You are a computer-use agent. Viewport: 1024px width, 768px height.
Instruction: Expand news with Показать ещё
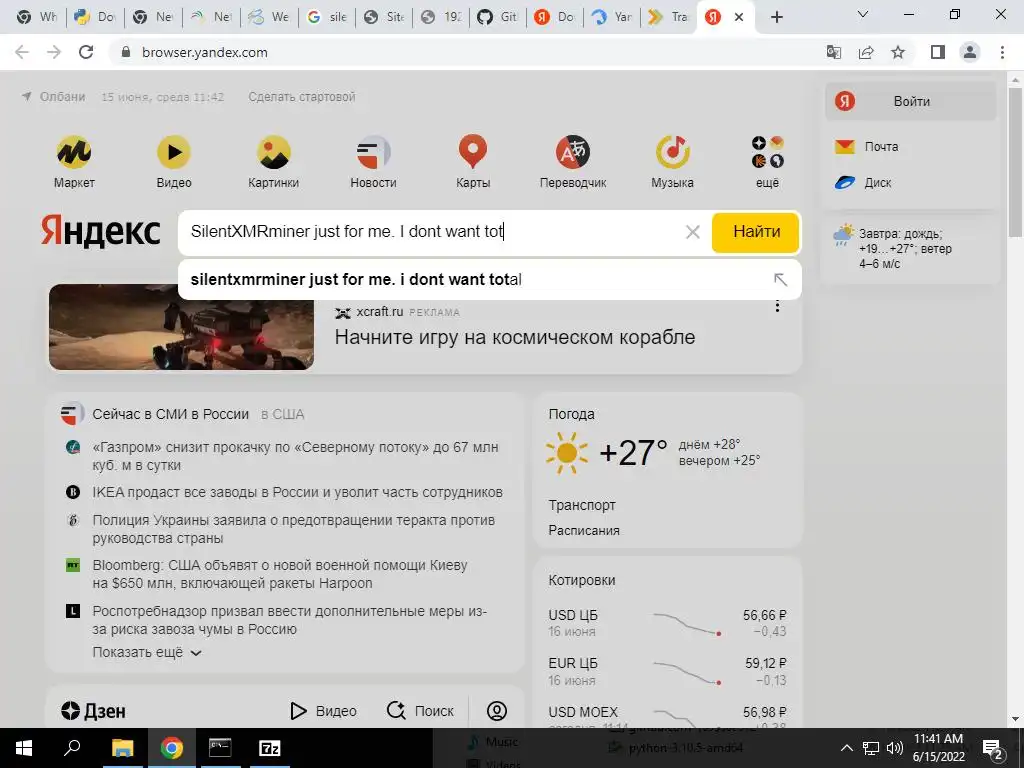click(147, 652)
